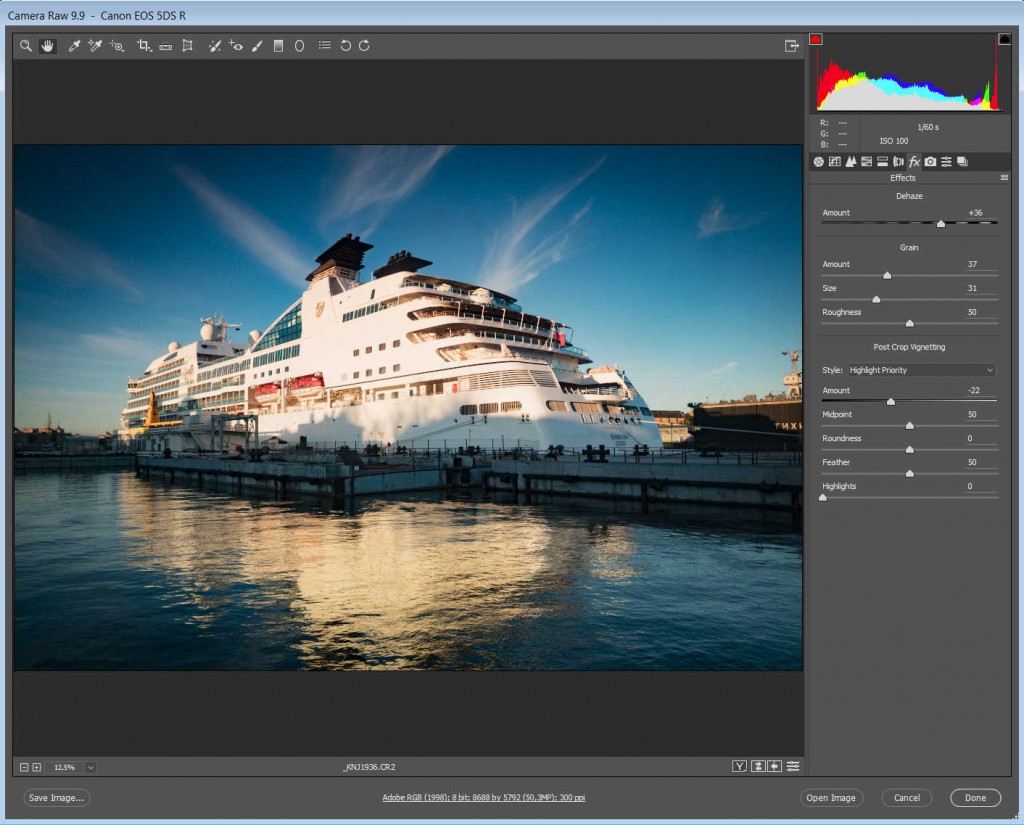Open the zoom level dropdown
The image size is (1024, 825).
point(91,767)
